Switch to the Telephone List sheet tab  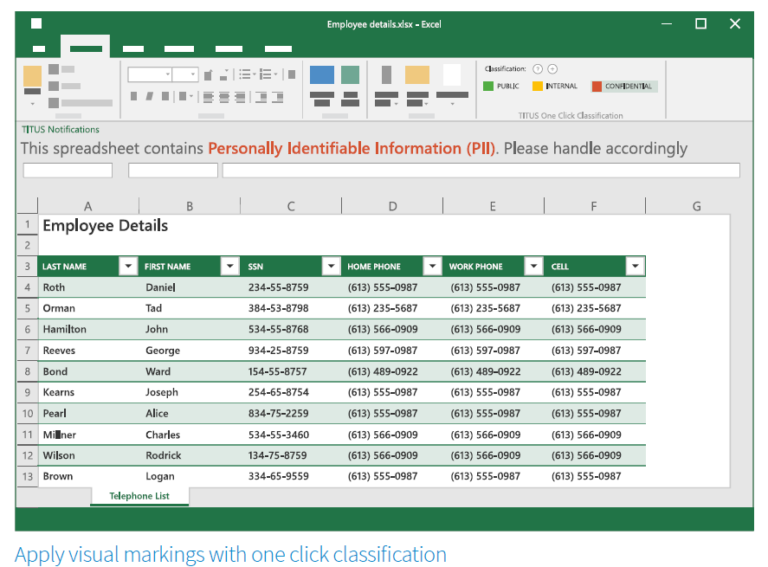(140, 496)
